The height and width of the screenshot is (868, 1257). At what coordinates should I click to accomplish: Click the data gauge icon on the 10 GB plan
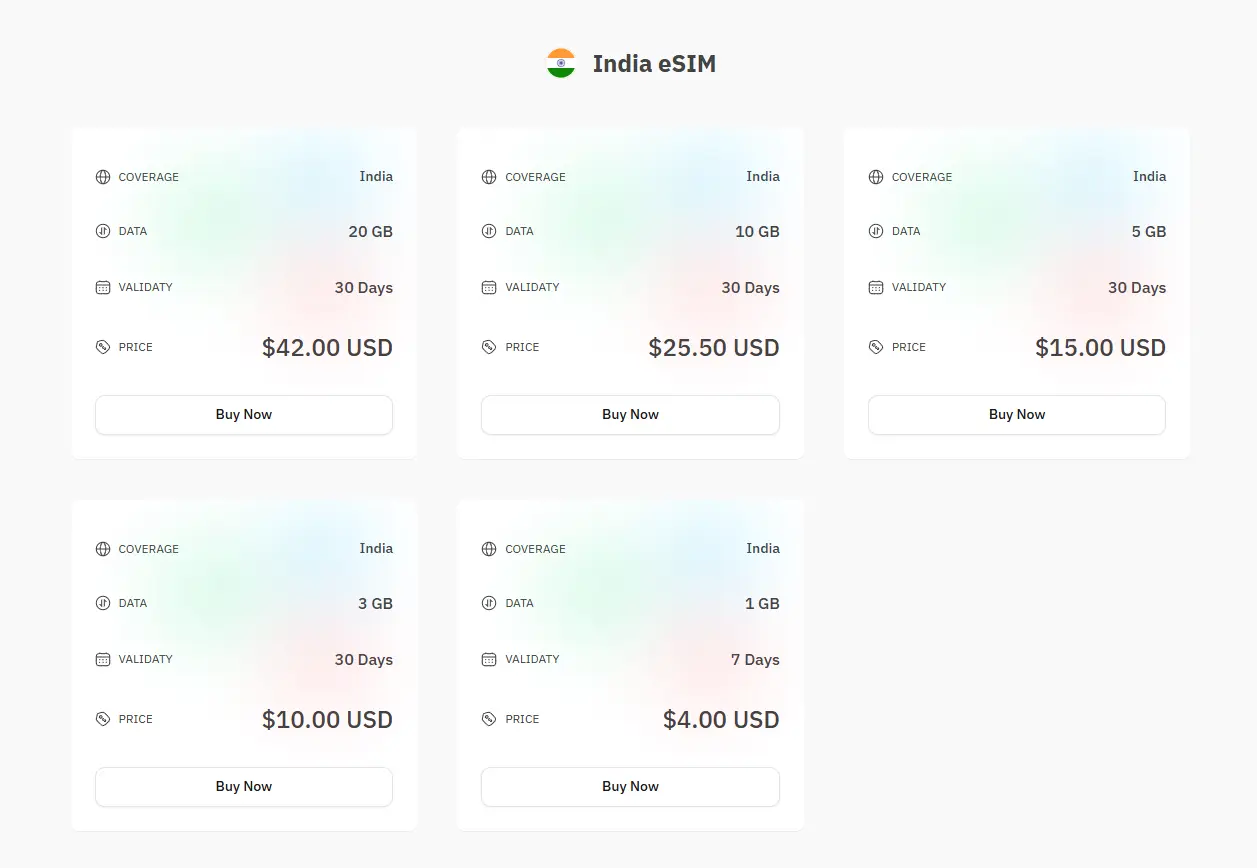[x=489, y=231]
